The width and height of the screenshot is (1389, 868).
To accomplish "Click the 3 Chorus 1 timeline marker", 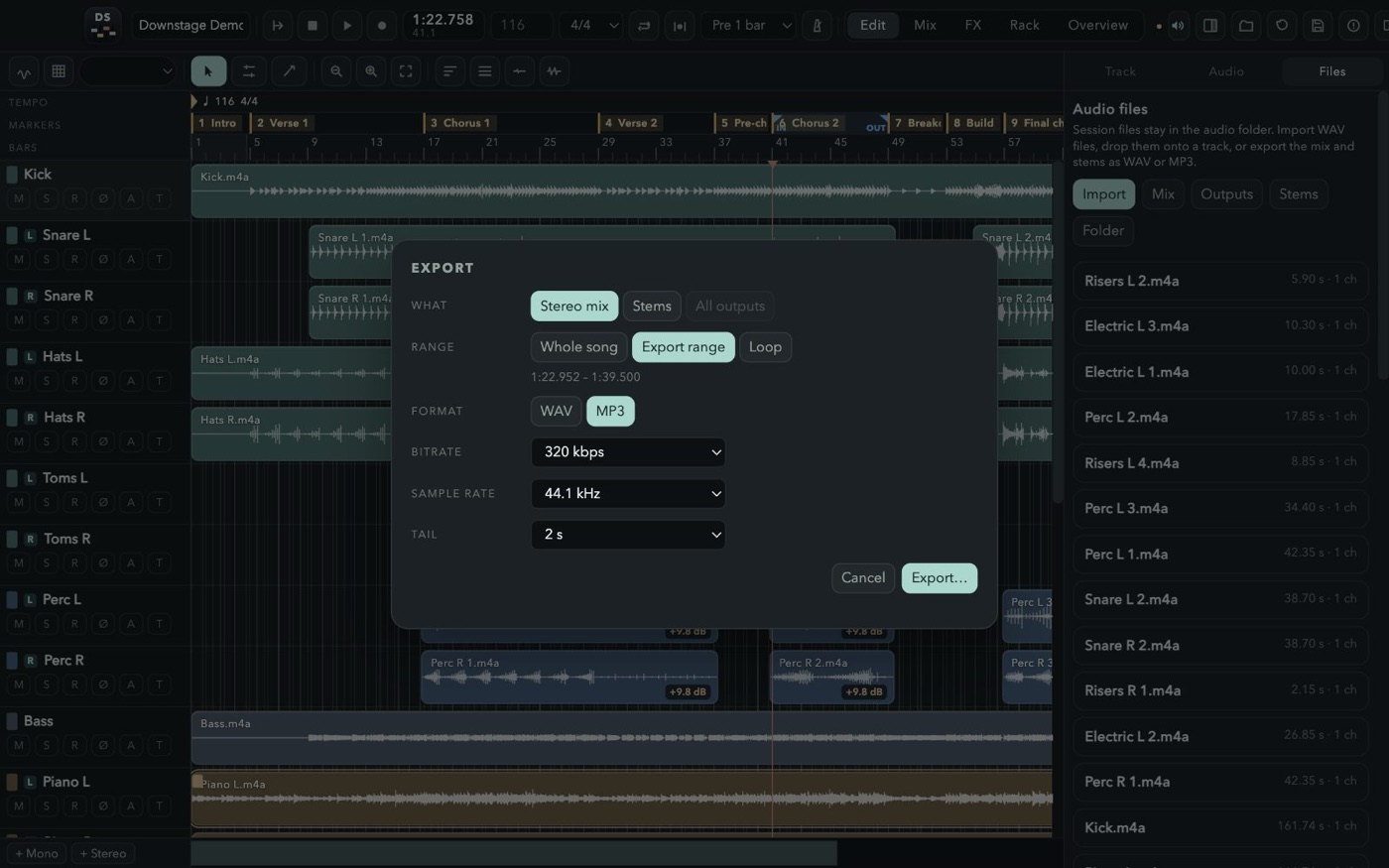I will [x=461, y=123].
